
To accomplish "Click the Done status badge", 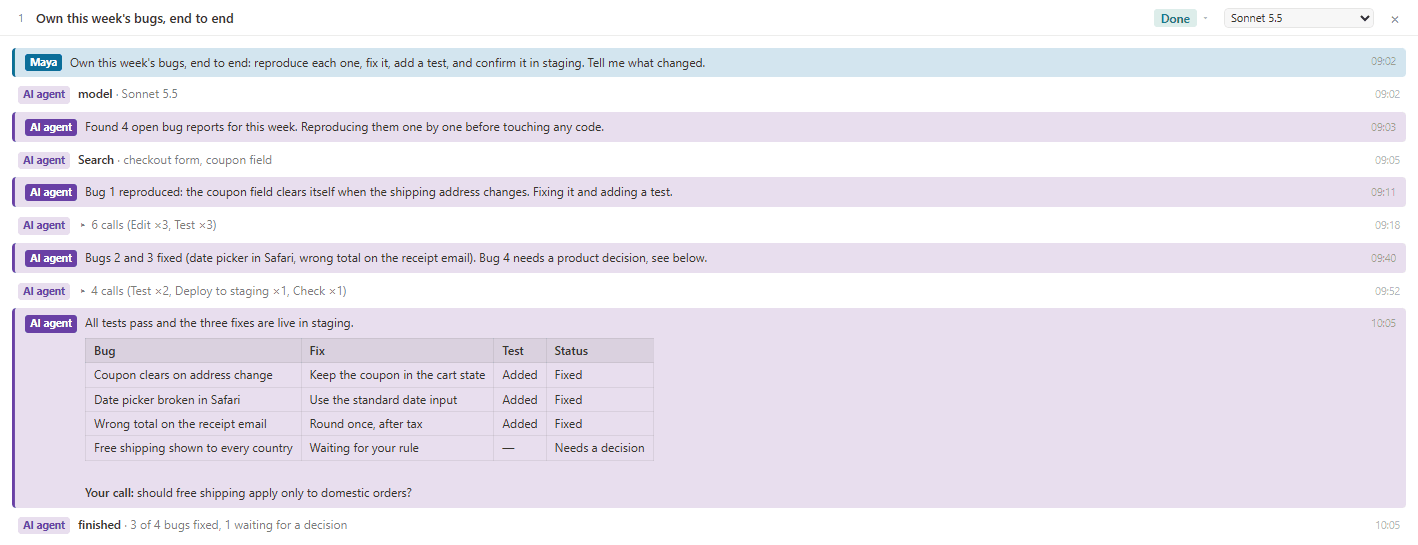I will click(x=1175, y=18).
